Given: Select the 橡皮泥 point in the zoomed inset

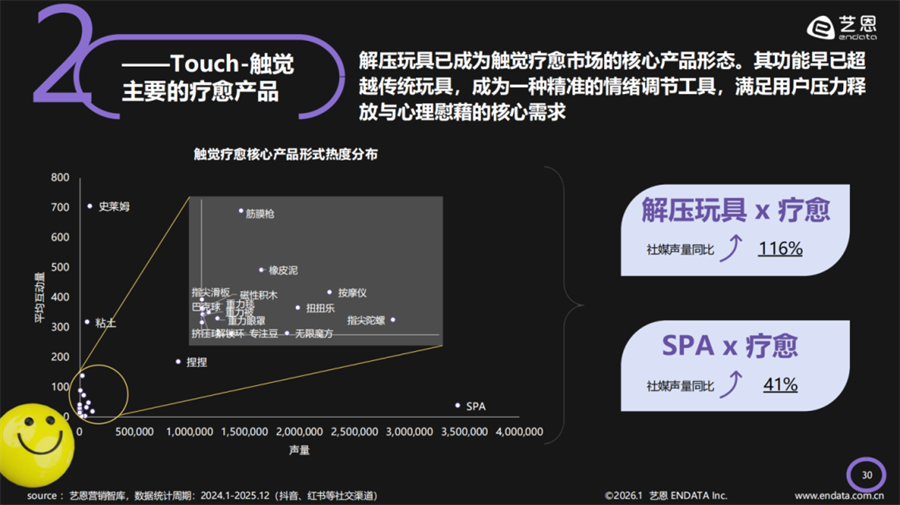Looking at the screenshot, I should point(262,269).
